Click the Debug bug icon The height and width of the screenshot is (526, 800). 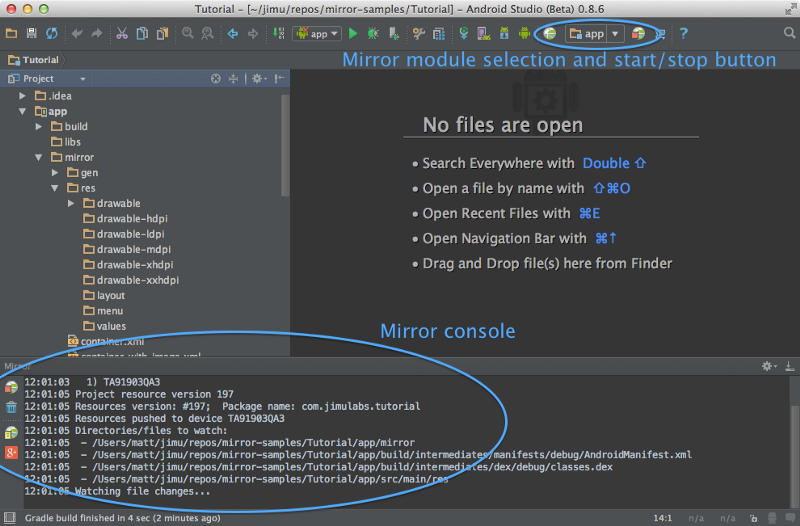point(373,34)
